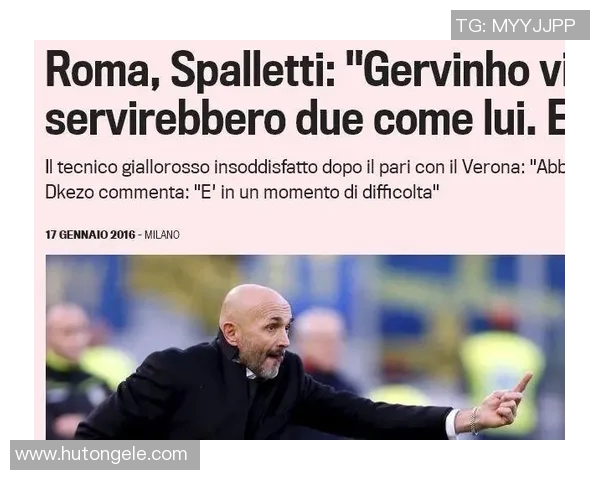Open the article photo of the coach
The height and width of the screenshot is (480, 600).
click(305, 347)
